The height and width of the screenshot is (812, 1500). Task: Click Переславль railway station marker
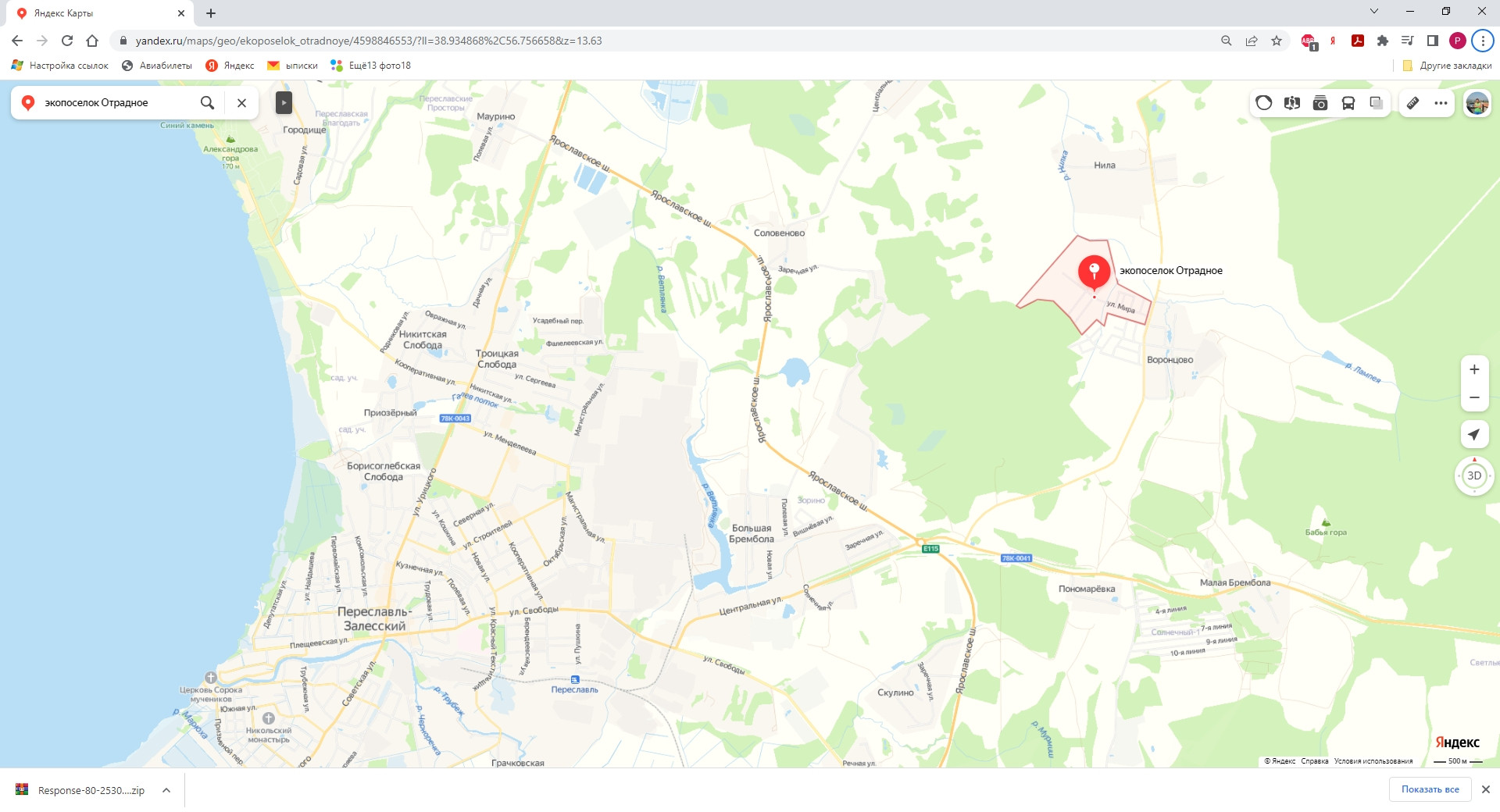pos(575,680)
